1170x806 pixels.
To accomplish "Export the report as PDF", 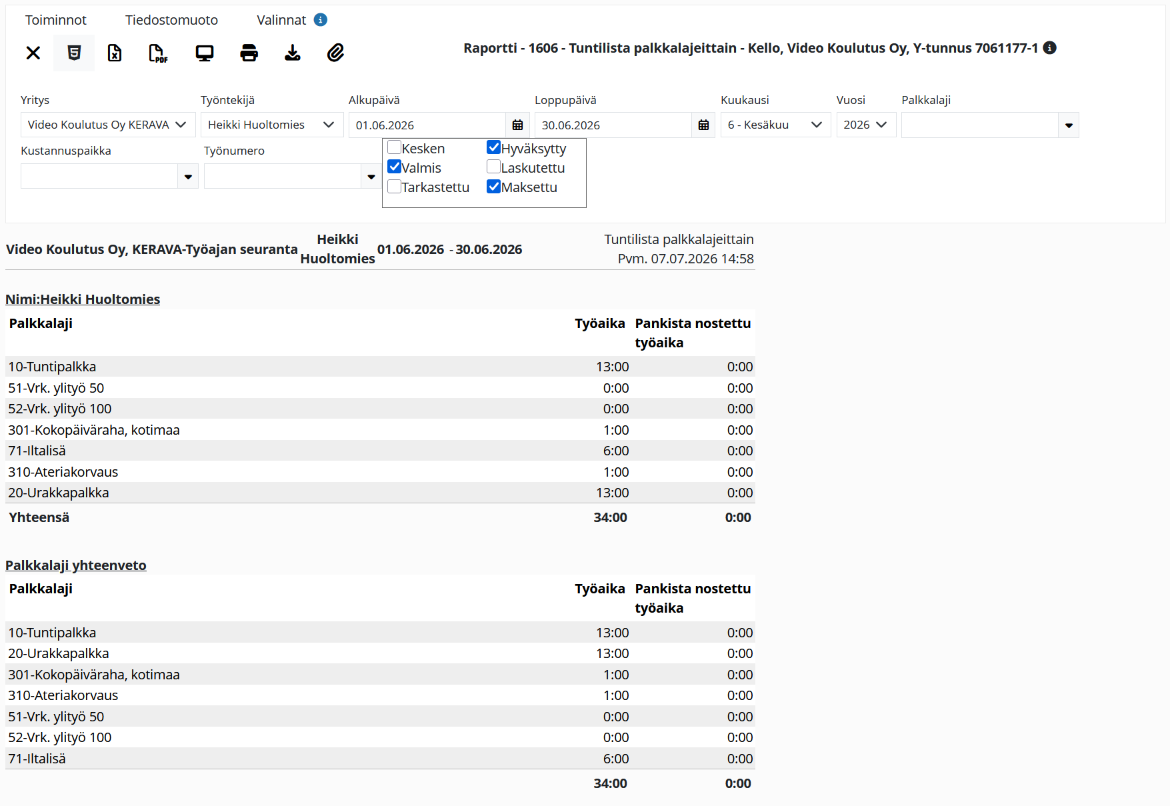I will tap(157, 53).
